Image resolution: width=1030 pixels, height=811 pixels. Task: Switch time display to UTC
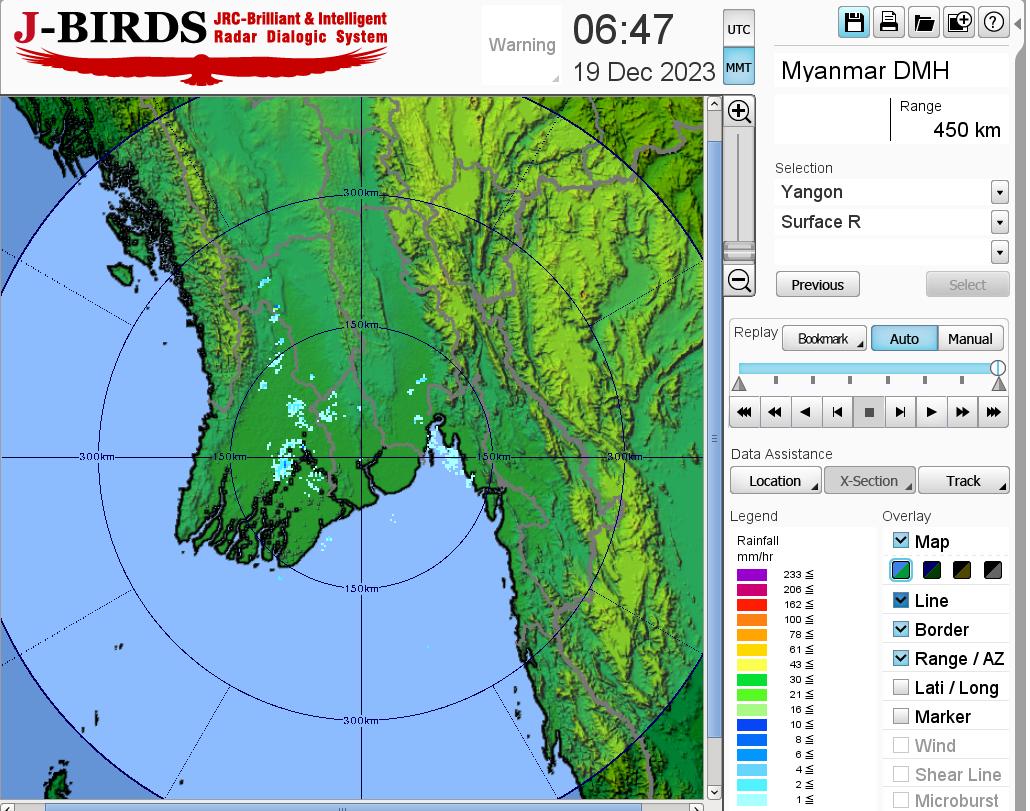[x=738, y=30]
